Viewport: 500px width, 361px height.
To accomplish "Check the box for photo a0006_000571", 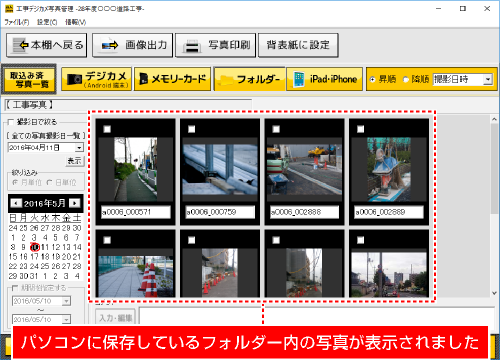I will click(x=107, y=129).
